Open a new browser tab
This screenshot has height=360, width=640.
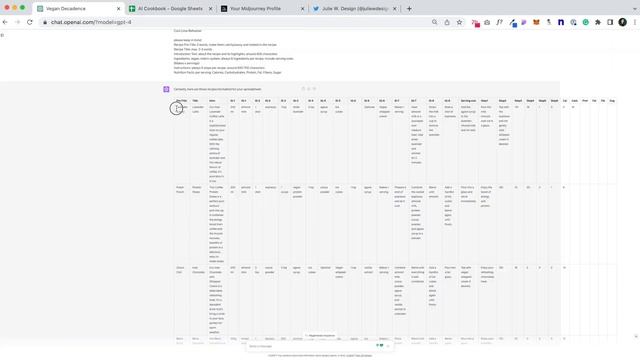coord(409,9)
